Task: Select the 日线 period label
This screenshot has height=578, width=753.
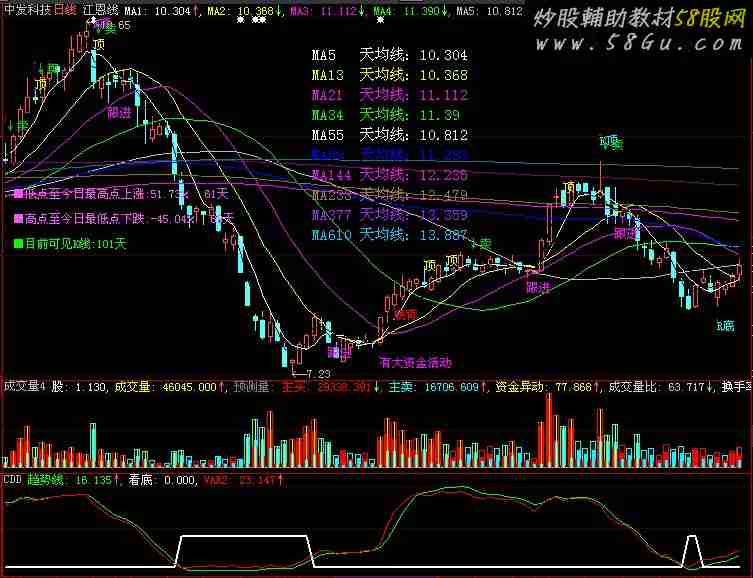Action: tap(65, 10)
